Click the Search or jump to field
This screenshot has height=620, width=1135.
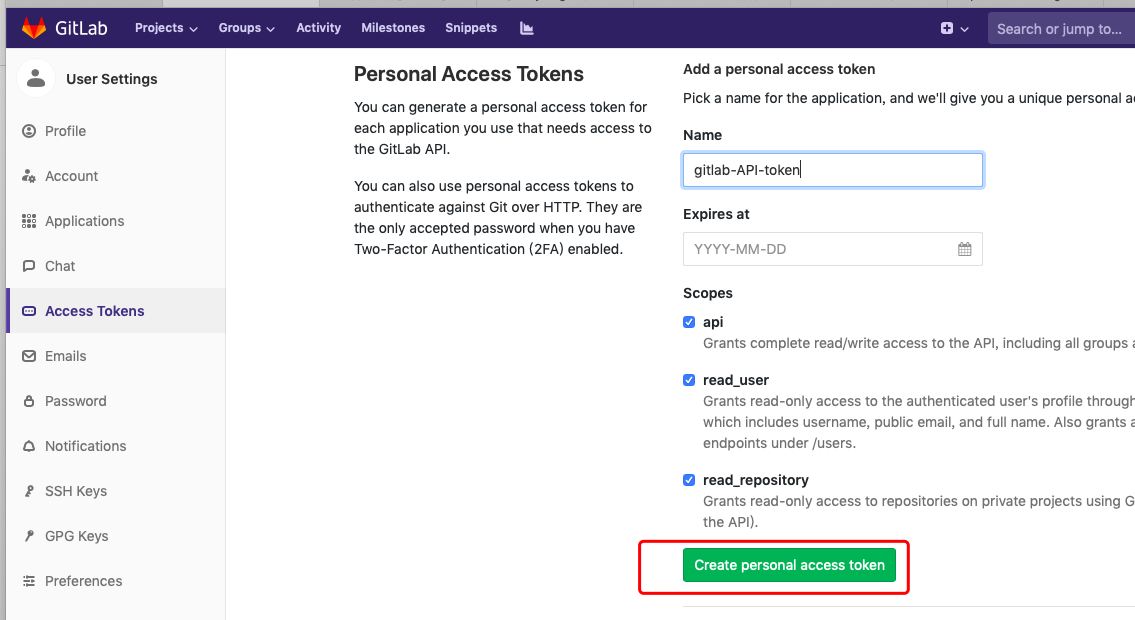1060,28
